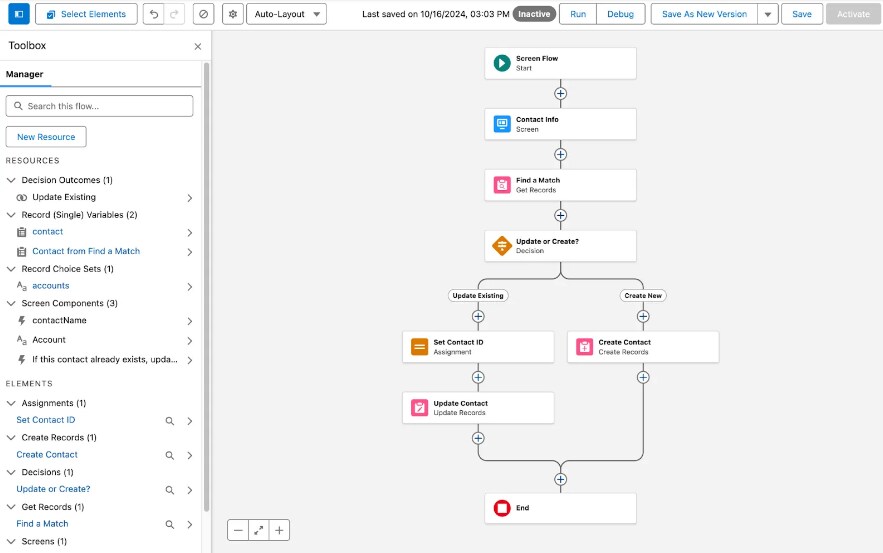Viewport: 883px width, 553px height.
Task: Click the circle-slash toolbar icon
Action: click(x=203, y=14)
